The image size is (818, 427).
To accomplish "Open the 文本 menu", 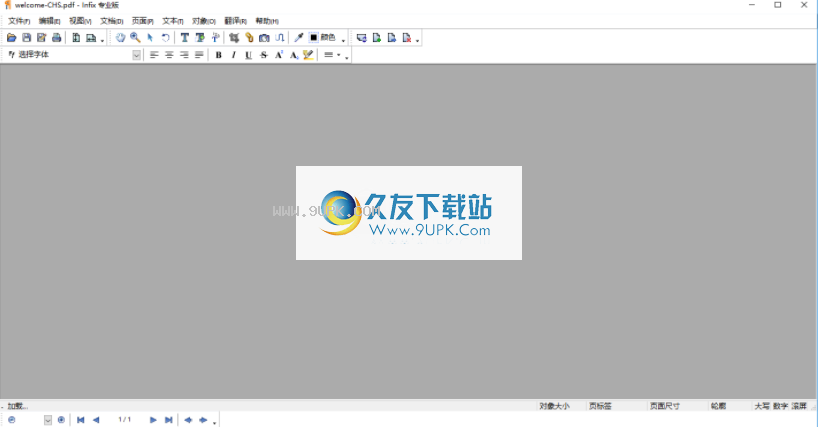I will click(x=173, y=21).
